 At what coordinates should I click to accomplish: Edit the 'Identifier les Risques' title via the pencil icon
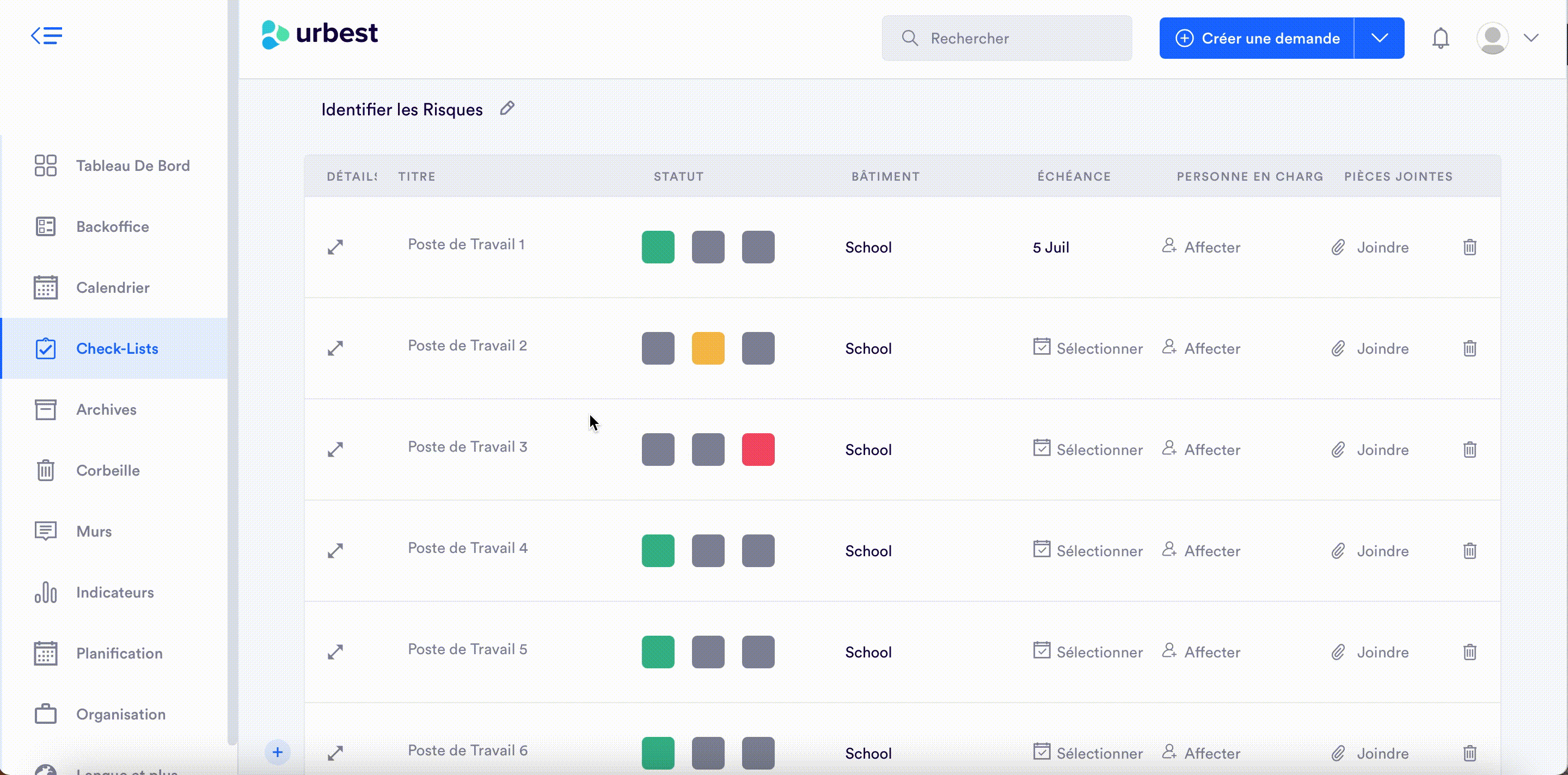(x=507, y=108)
